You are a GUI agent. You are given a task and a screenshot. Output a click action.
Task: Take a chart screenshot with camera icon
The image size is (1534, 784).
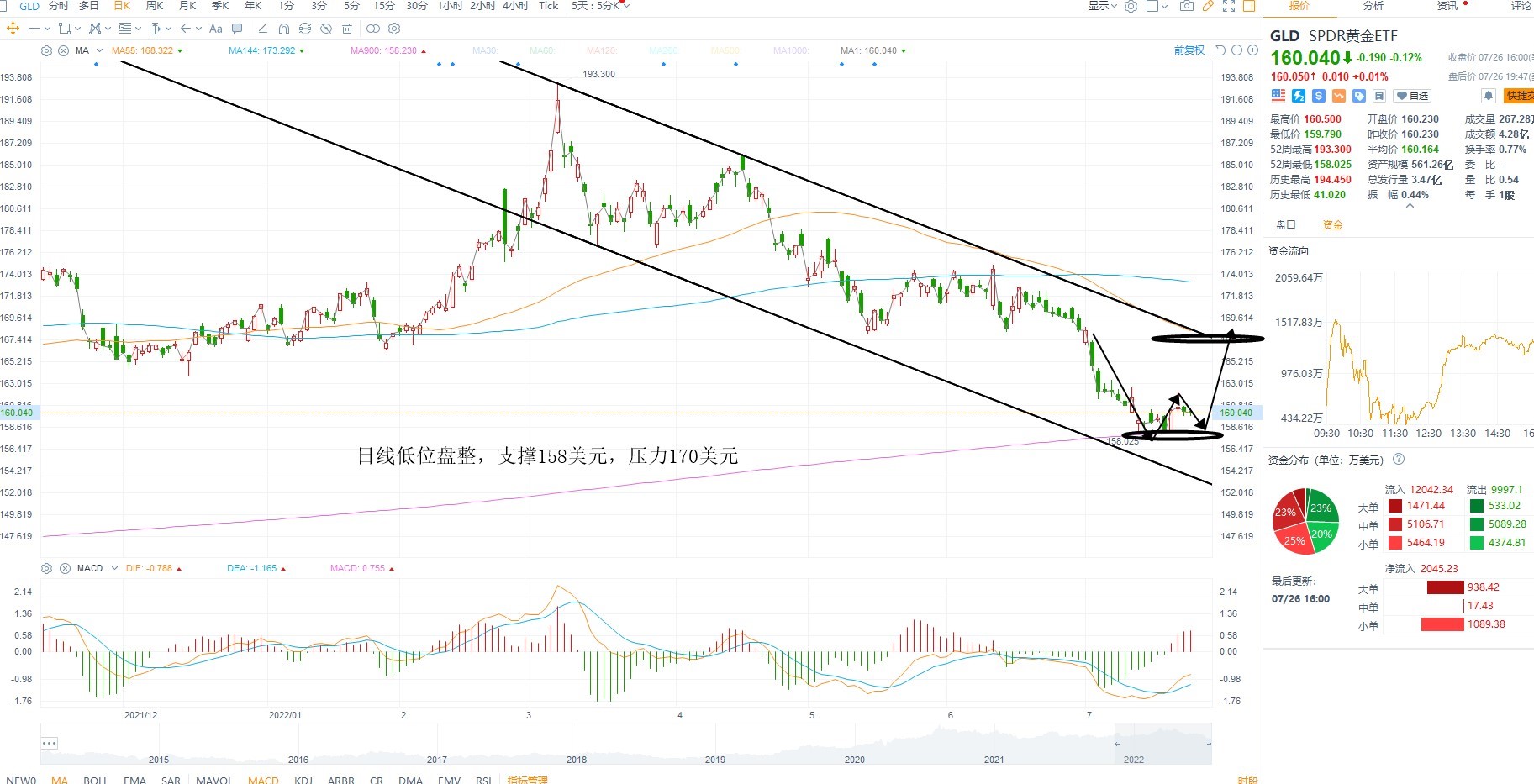click(x=1187, y=6)
